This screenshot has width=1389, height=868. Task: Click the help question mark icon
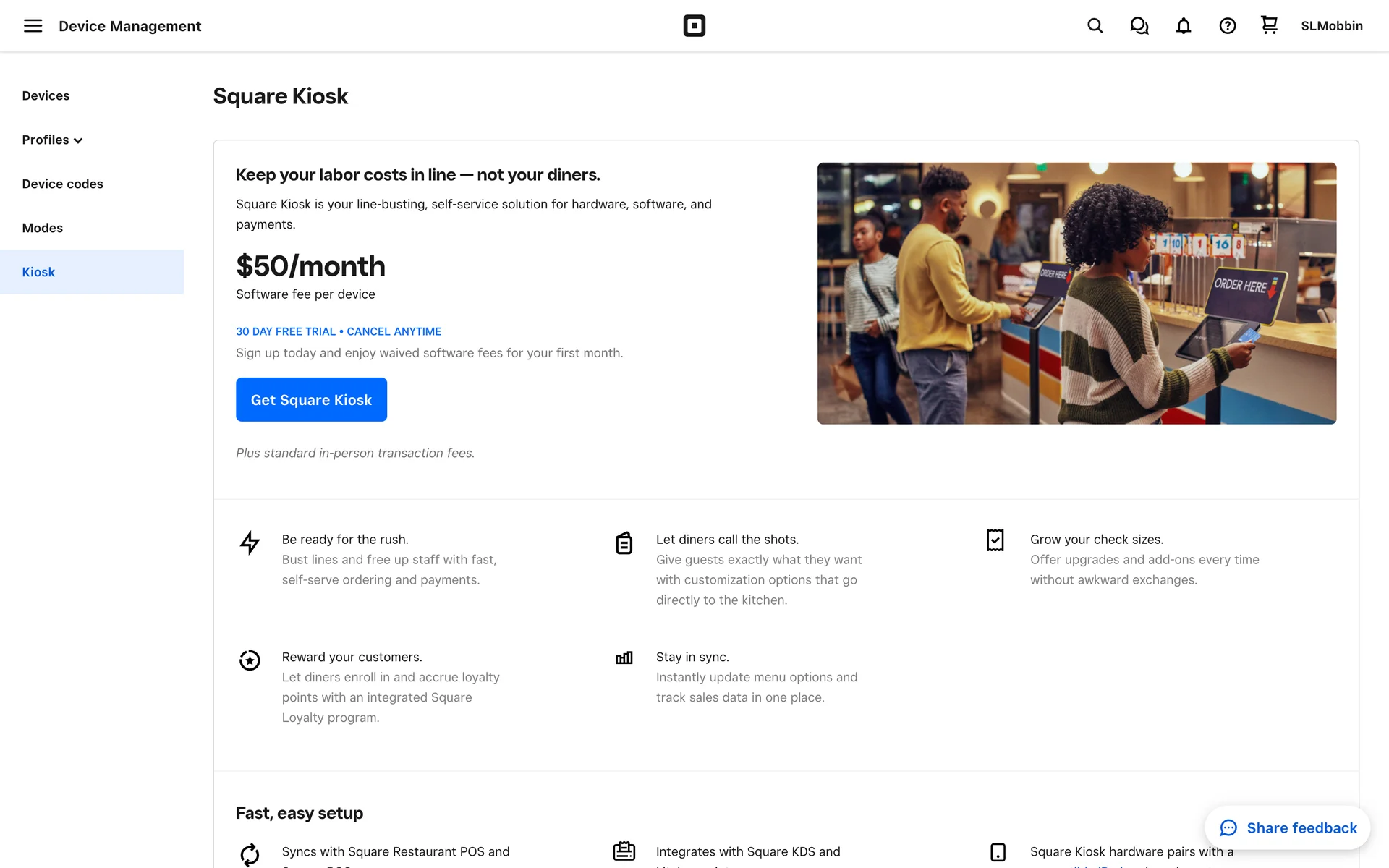coord(1227,26)
